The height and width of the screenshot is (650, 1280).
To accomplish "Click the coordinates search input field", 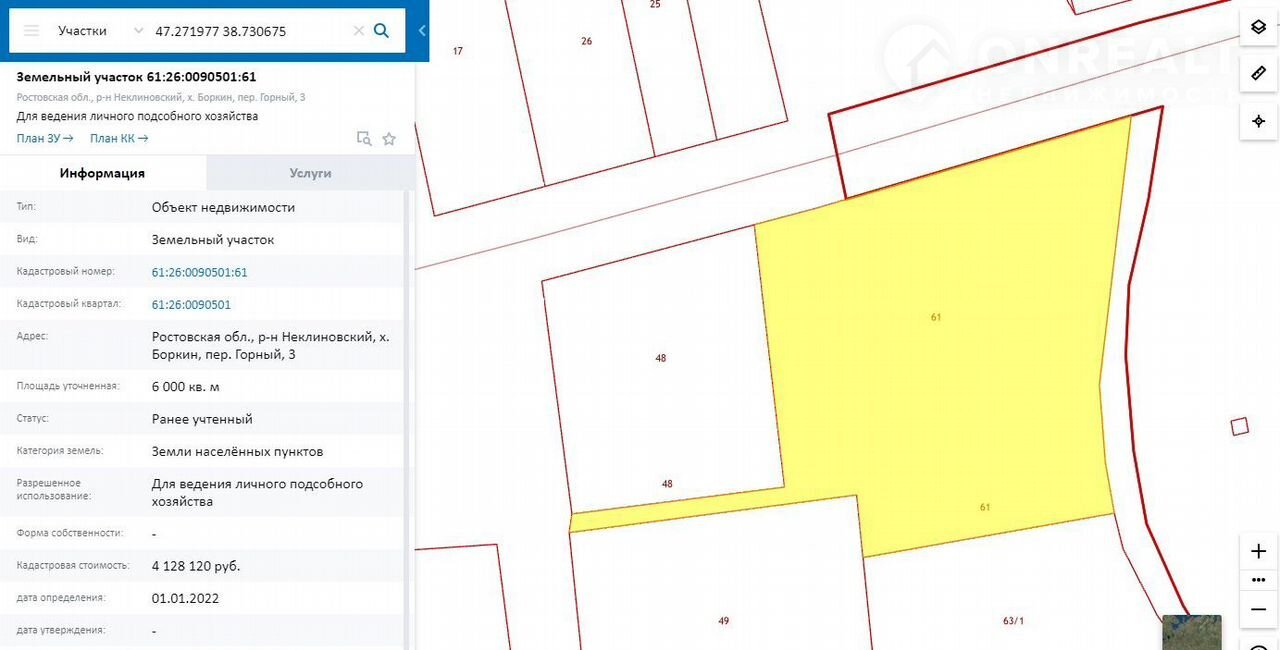I will pyautogui.click(x=250, y=31).
